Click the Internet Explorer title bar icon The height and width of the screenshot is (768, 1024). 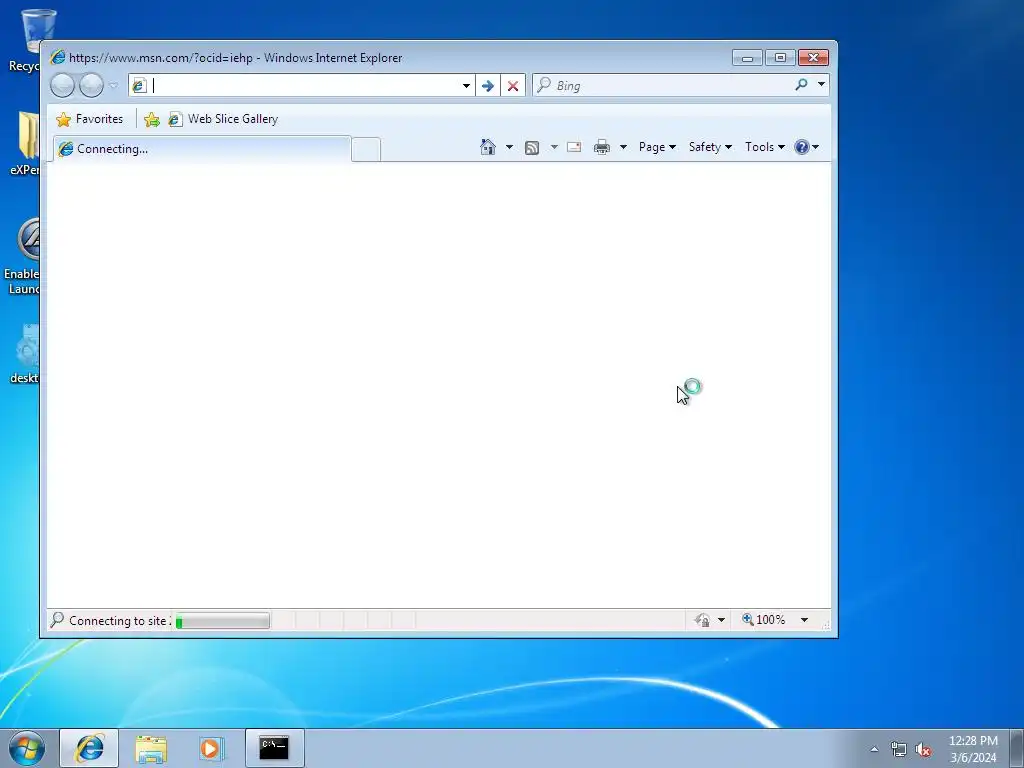57,57
